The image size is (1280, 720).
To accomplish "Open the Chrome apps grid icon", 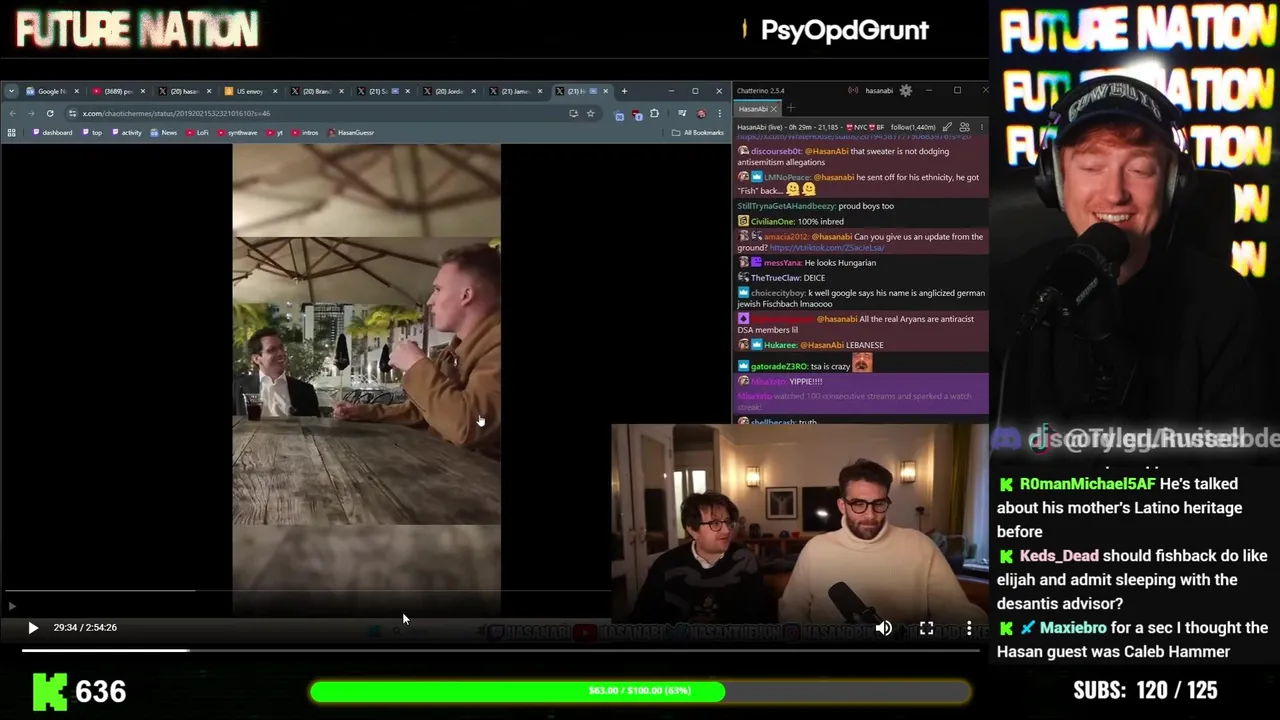I will click(x=12, y=133).
